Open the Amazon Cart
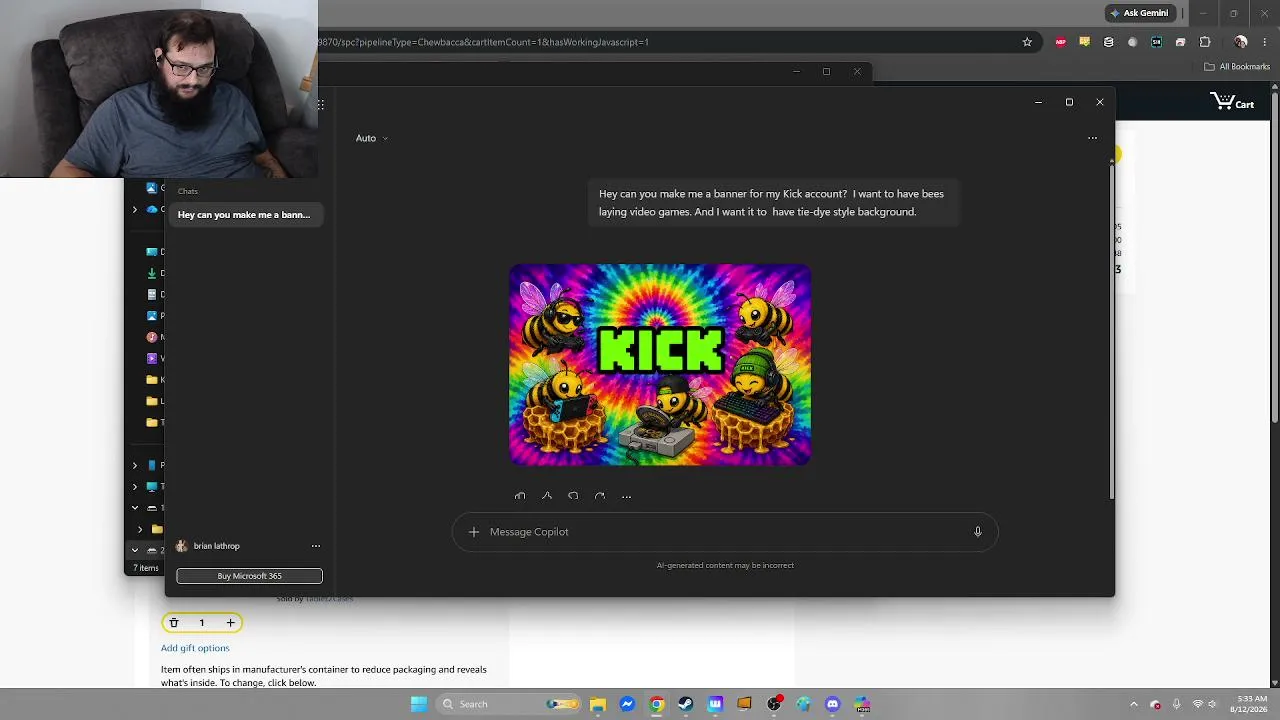Screen dimensions: 1280x720 (1232, 102)
